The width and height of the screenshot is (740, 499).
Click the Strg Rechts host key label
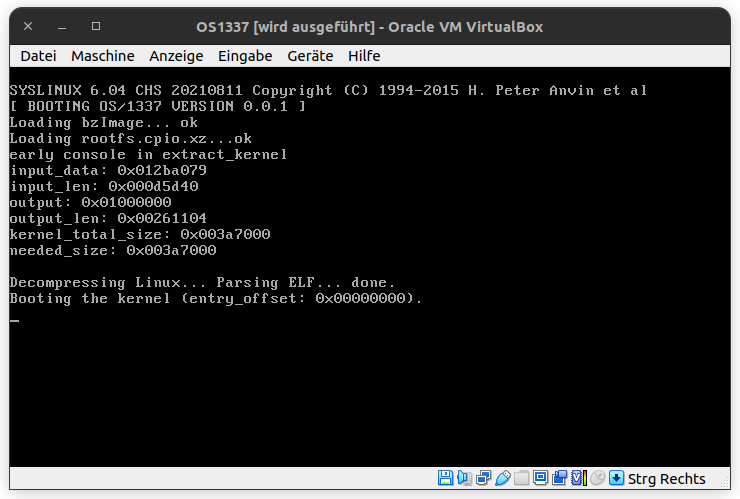666,479
